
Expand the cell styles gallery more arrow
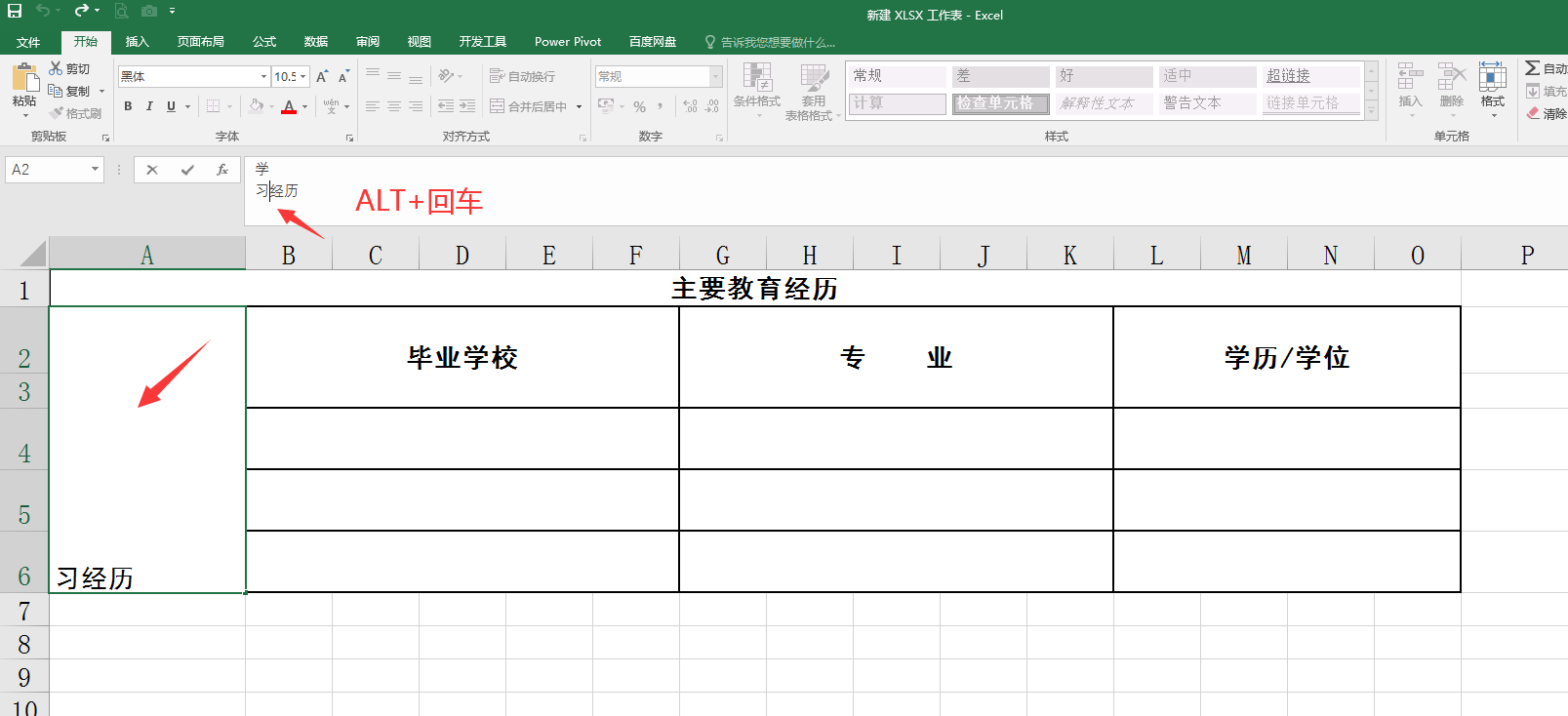[x=1371, y=112]
